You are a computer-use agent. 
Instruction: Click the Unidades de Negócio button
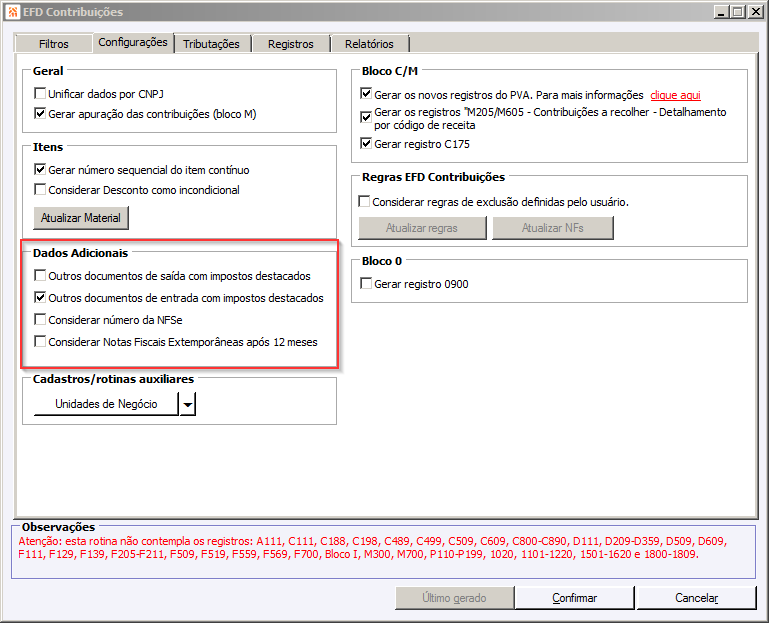tap(106, 404)
